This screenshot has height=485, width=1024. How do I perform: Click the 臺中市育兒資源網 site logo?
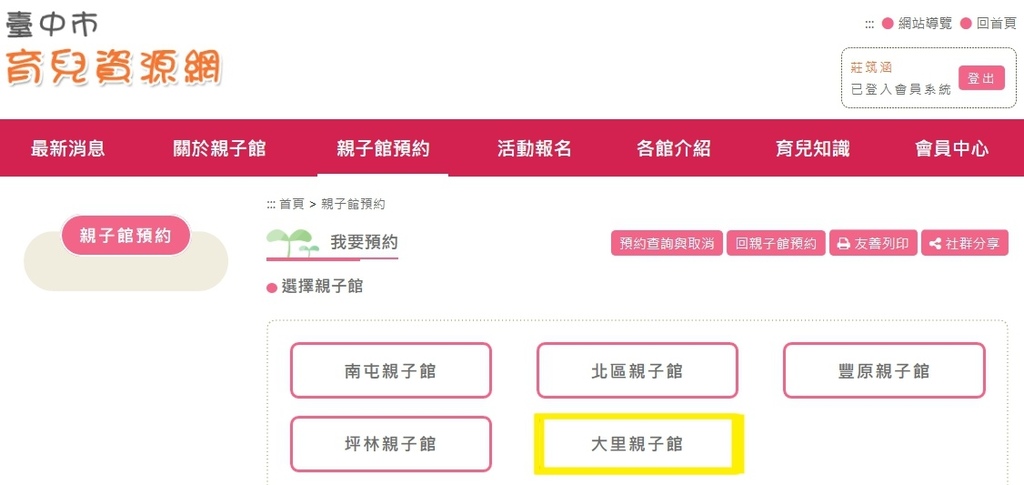pyautogui.click(x=113, y=50)
